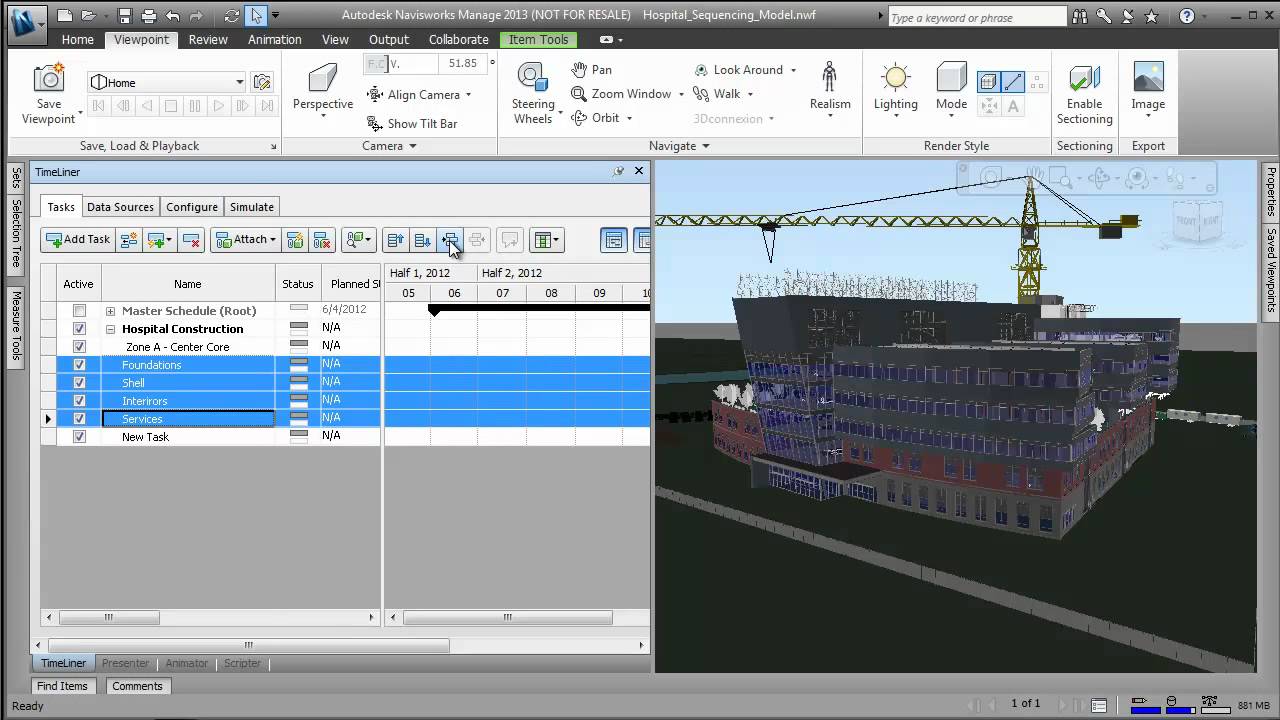Open the Comments panel button
Viewport: 1280px width, 720px height.
pyautogui.click(x=137, y=686)
